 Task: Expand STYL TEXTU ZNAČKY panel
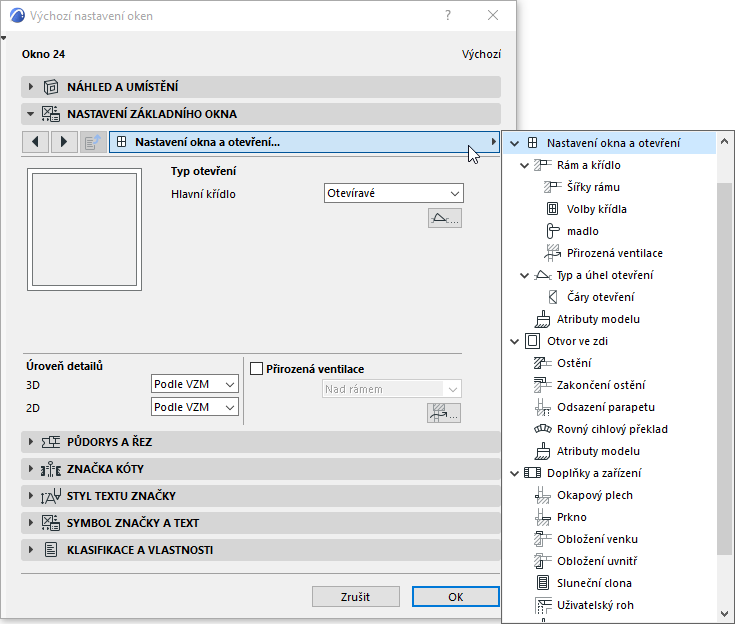click(x=30, y=496)
